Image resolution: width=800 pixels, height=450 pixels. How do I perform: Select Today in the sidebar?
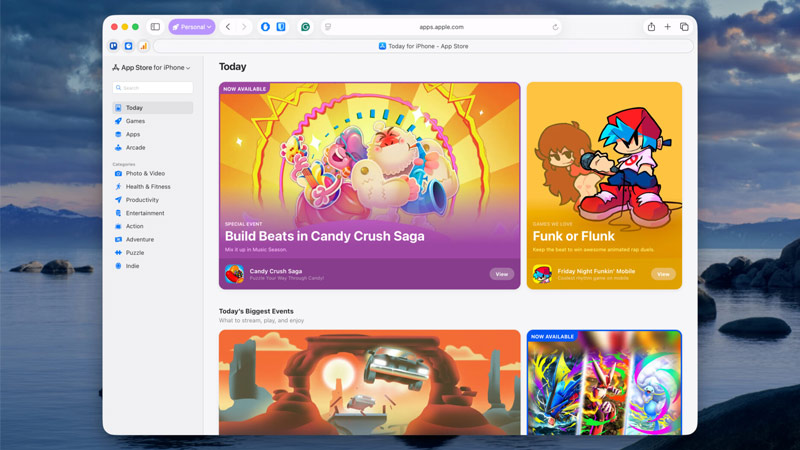click(153, 108)
